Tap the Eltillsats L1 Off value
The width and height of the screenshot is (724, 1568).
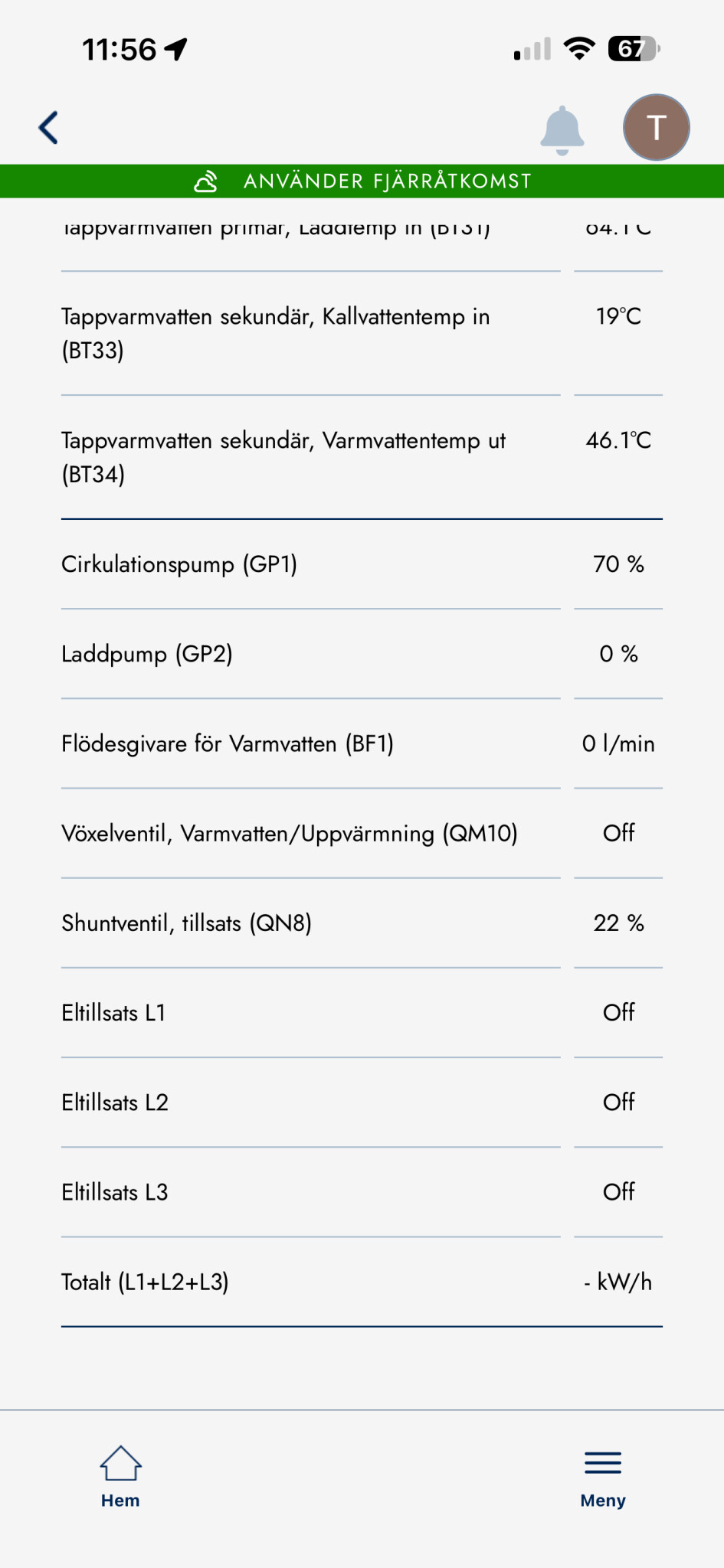click(x=618, y=1012)
